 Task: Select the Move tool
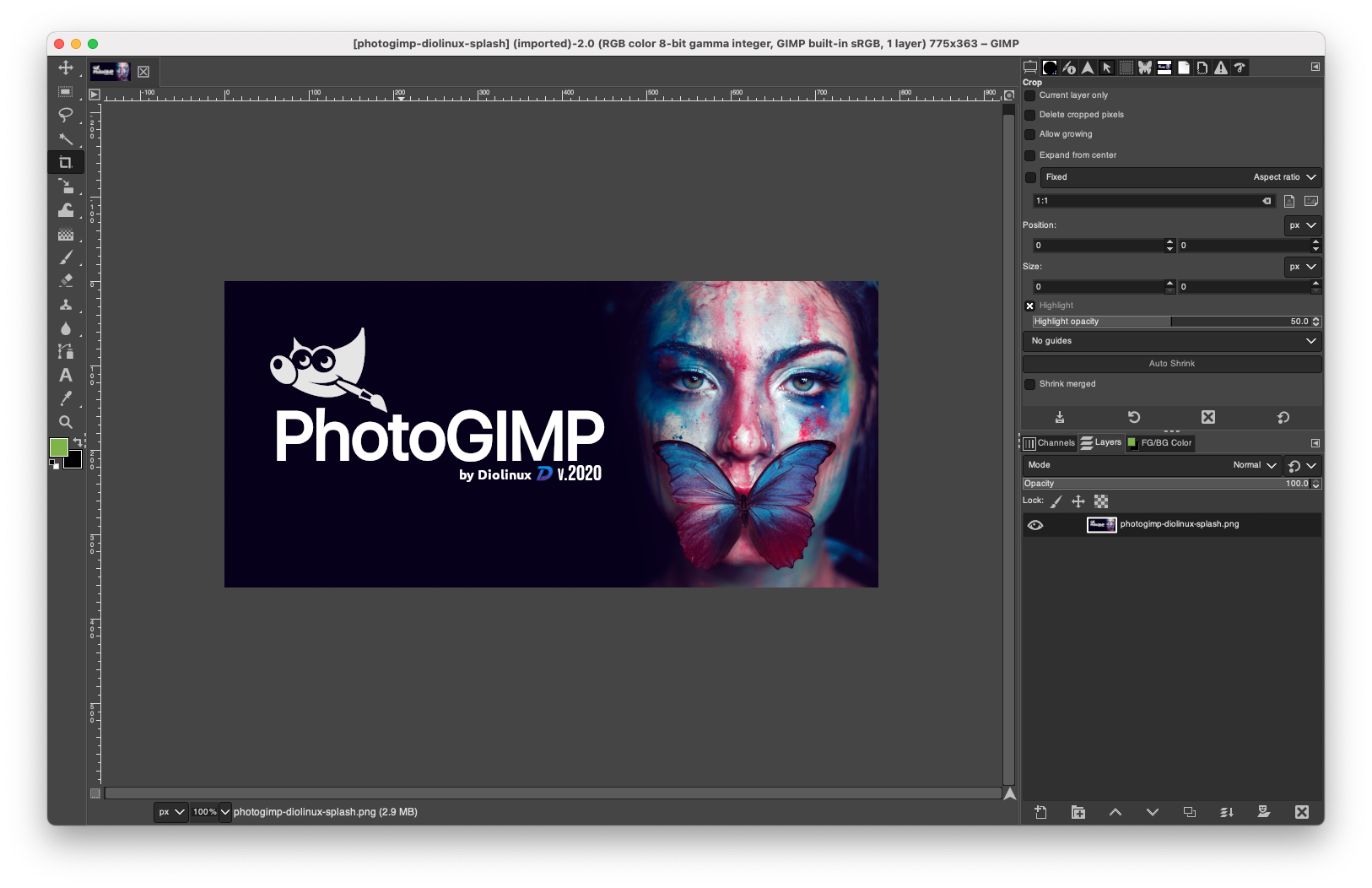point(66,68)
